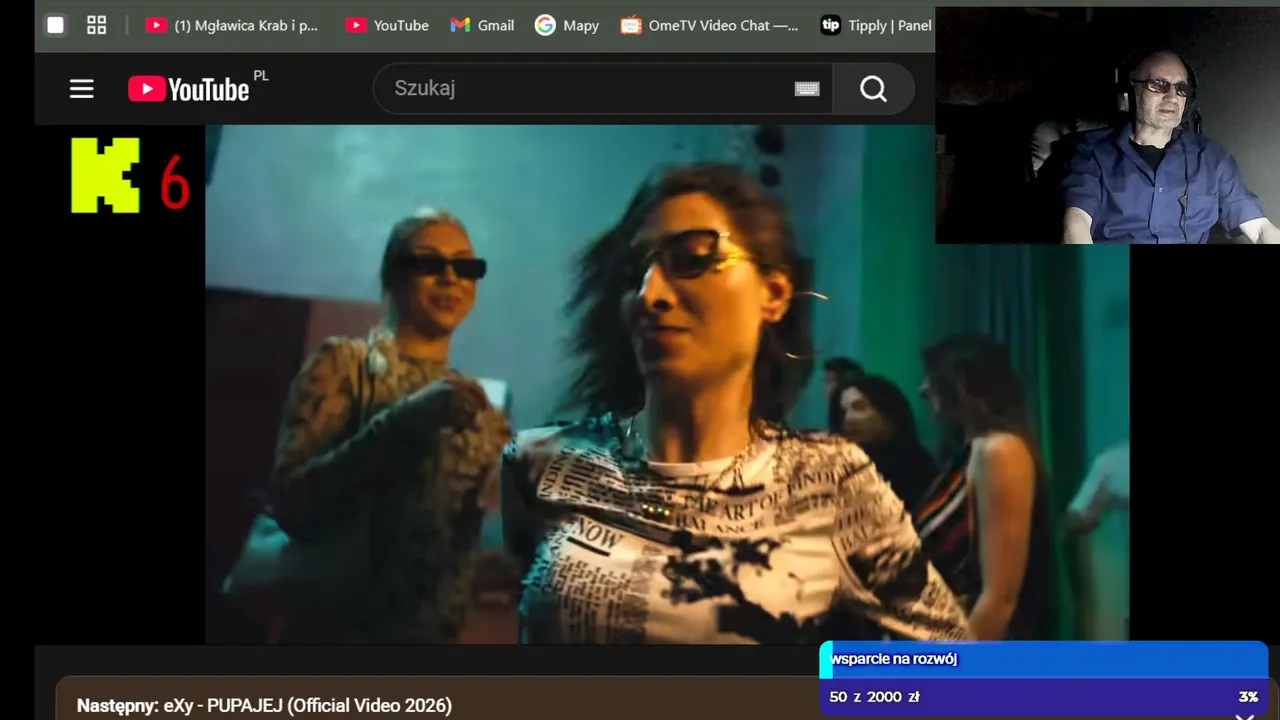The width and height of the screenshot is (1280, 720).
Task: Click the yellow K logo overlay
Action: 105,175
